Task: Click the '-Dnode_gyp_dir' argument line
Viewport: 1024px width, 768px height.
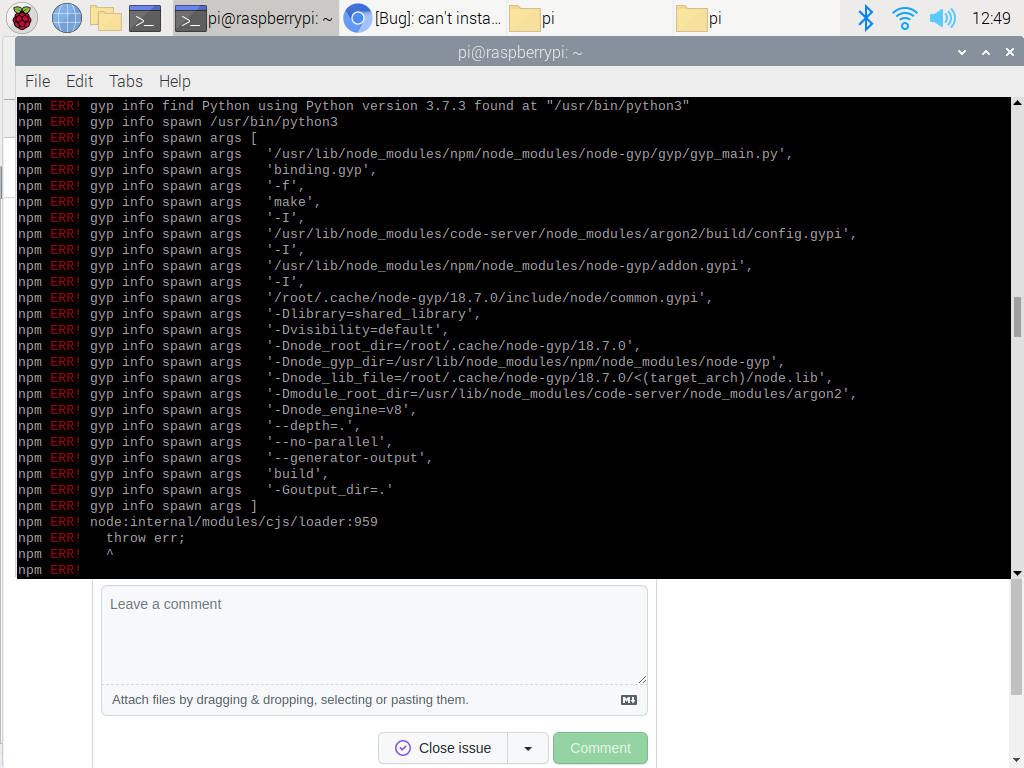Action: point(526,362)
